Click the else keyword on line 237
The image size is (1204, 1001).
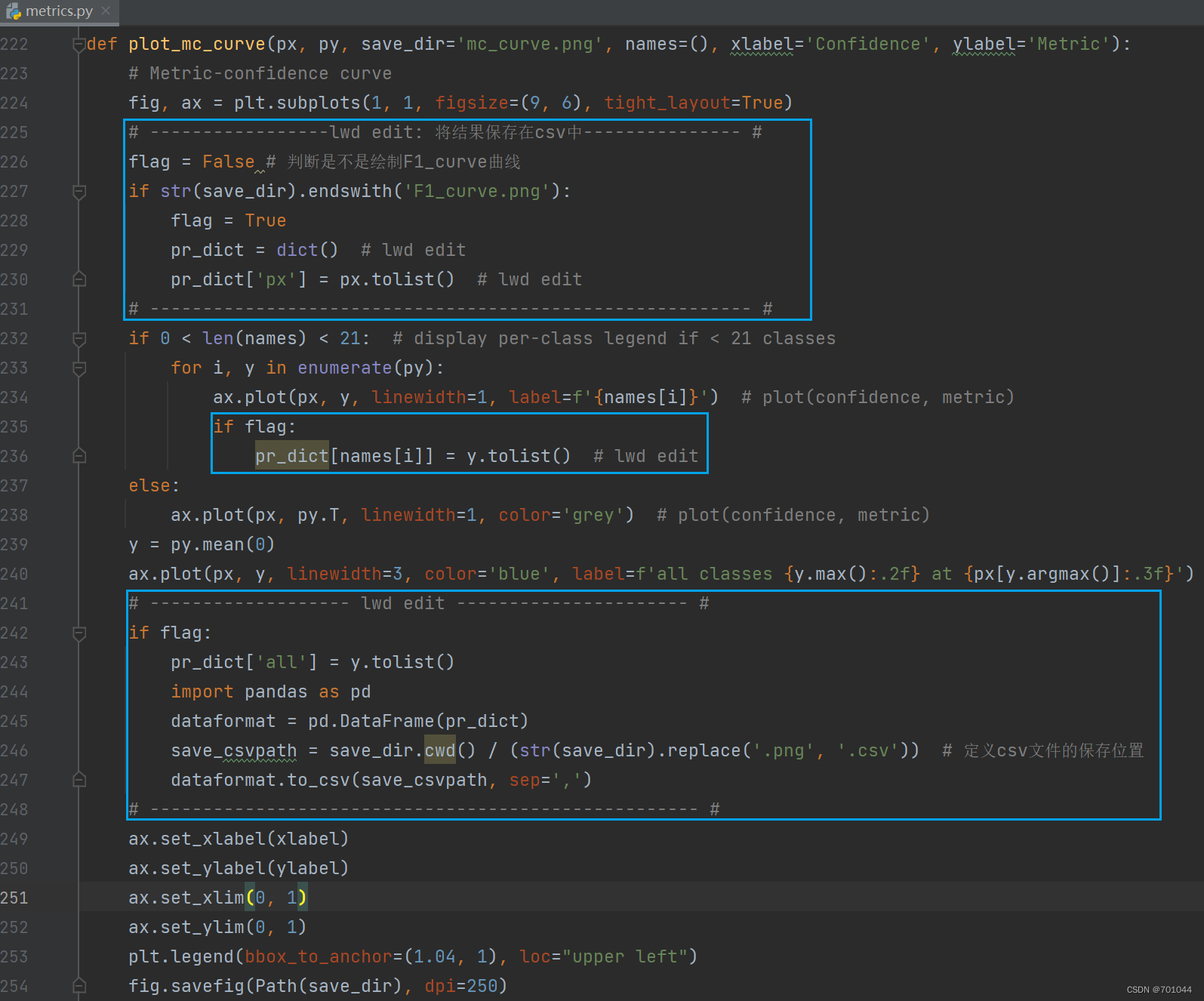(149, 486)
